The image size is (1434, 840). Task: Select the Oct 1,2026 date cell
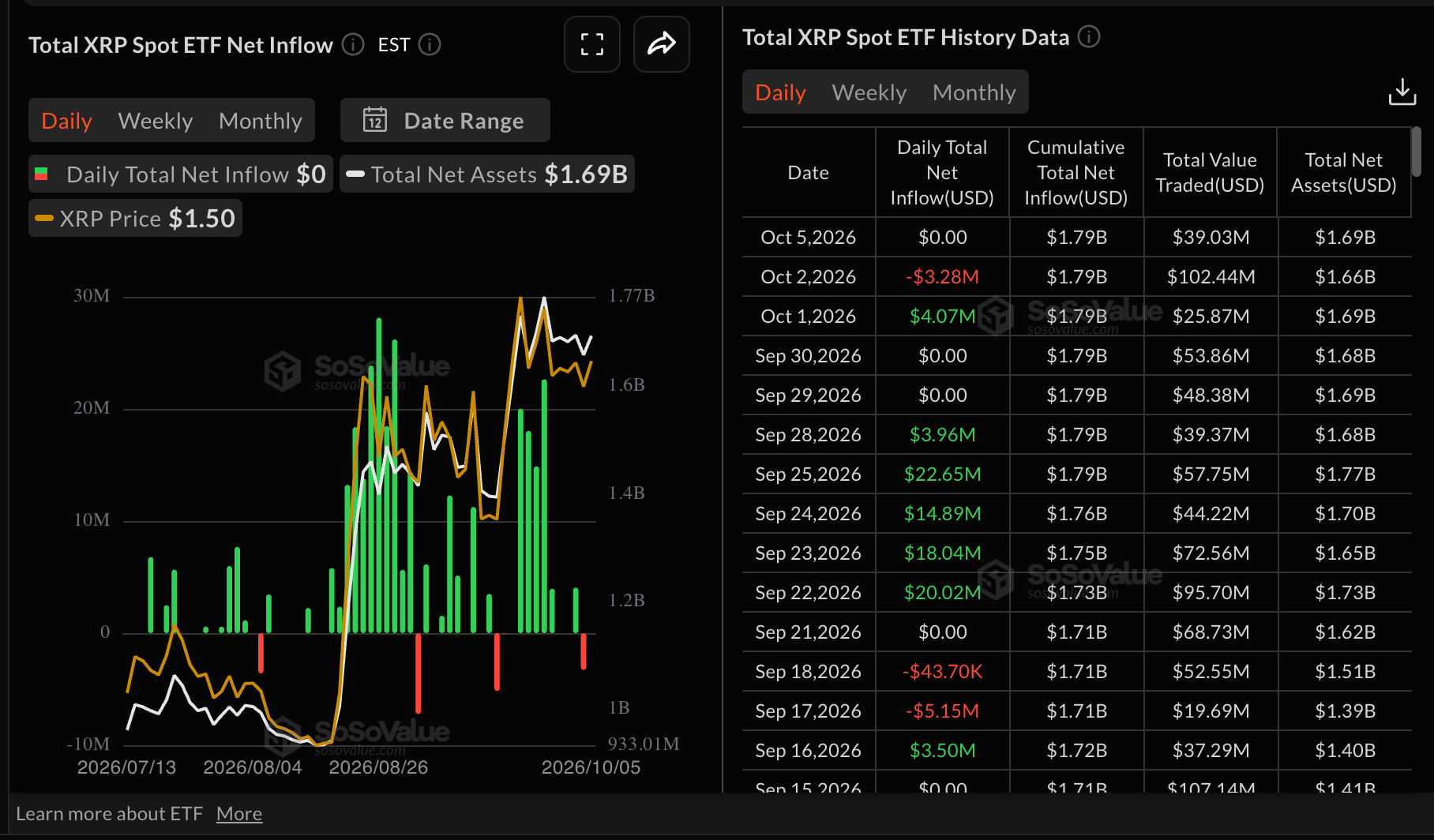(x=809, y=316)
